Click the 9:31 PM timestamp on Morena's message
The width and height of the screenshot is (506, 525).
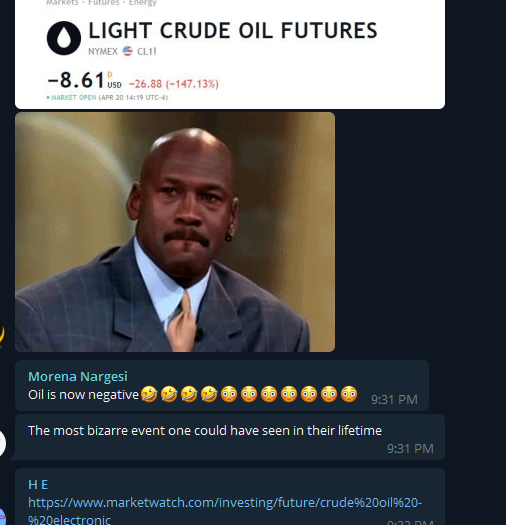coord(394,399)
